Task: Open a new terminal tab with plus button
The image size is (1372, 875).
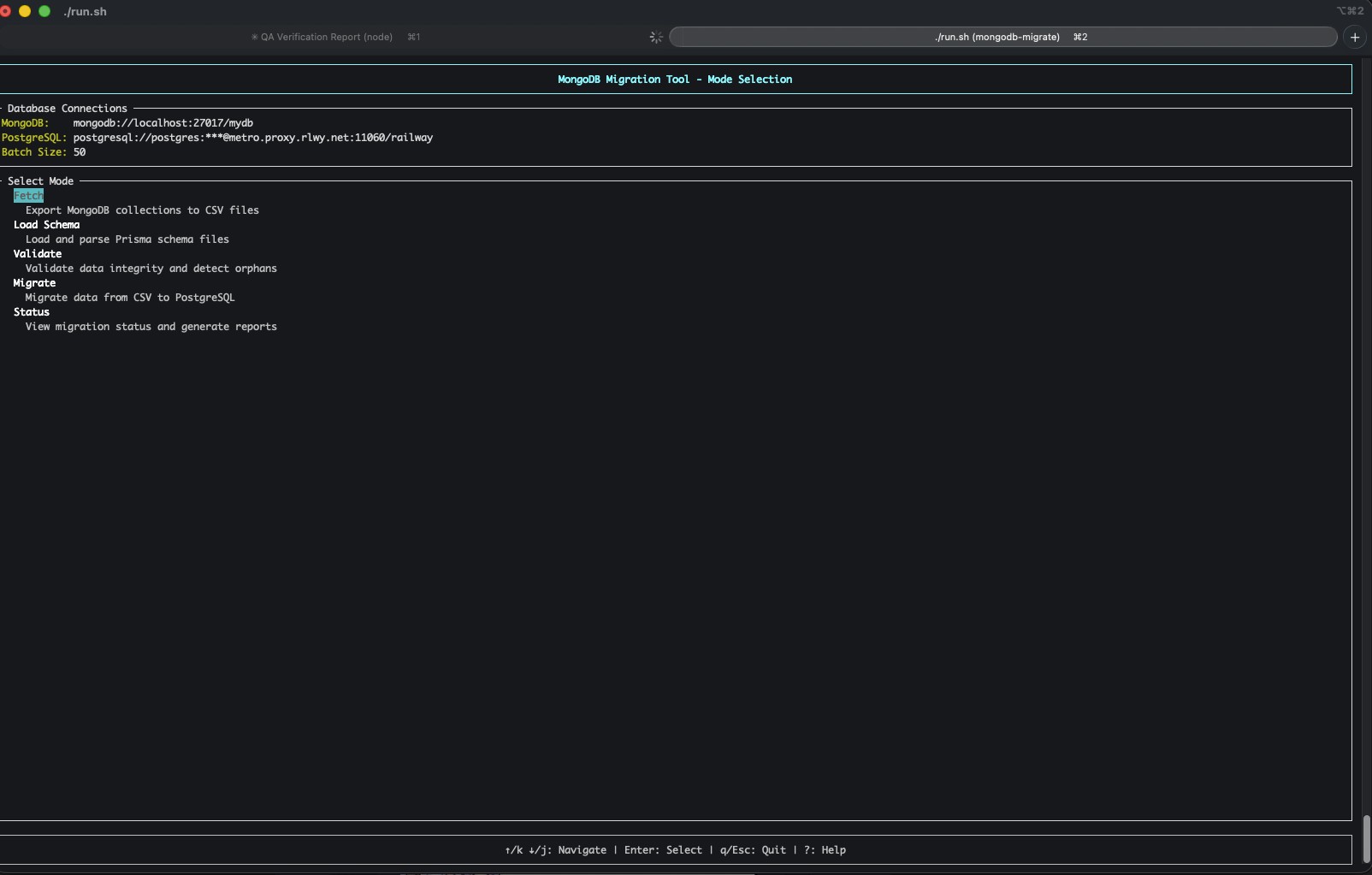Action: pyautogui.click(x=1355, y=37)
